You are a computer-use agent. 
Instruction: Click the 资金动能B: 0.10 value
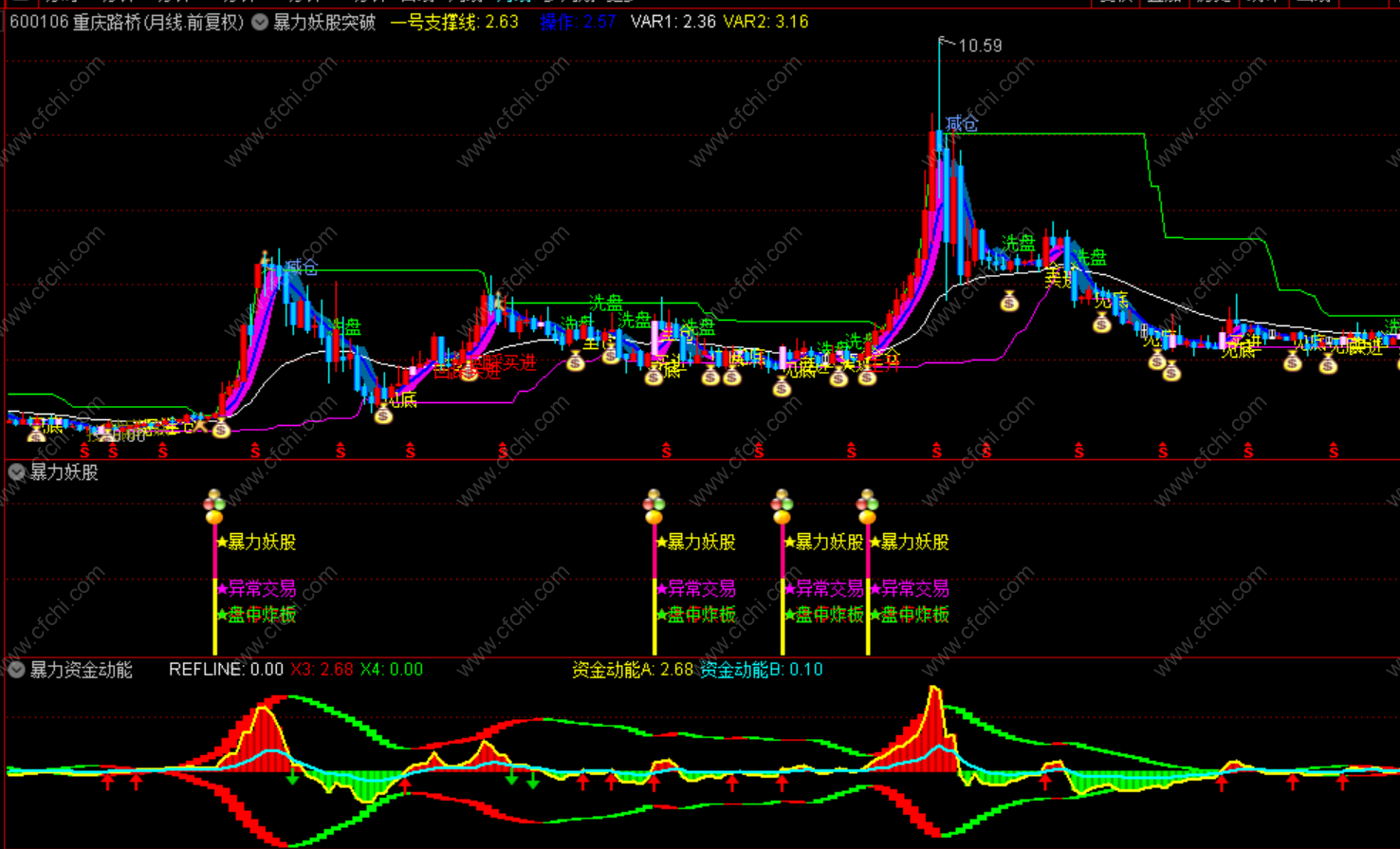[762, 670]
